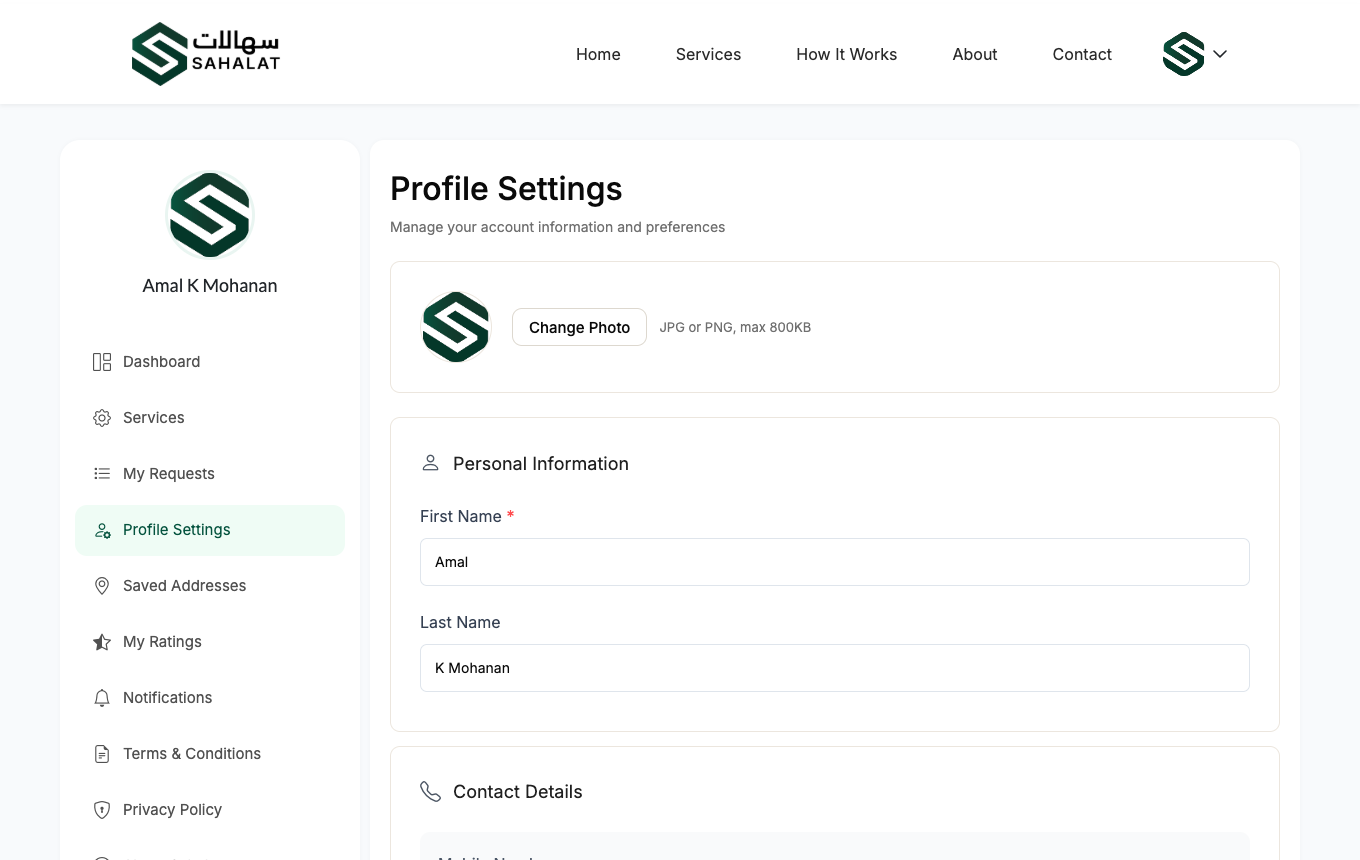Focus the Last Name input field
The height and width of the screenshot is (860, 1360).
point(835,668)
